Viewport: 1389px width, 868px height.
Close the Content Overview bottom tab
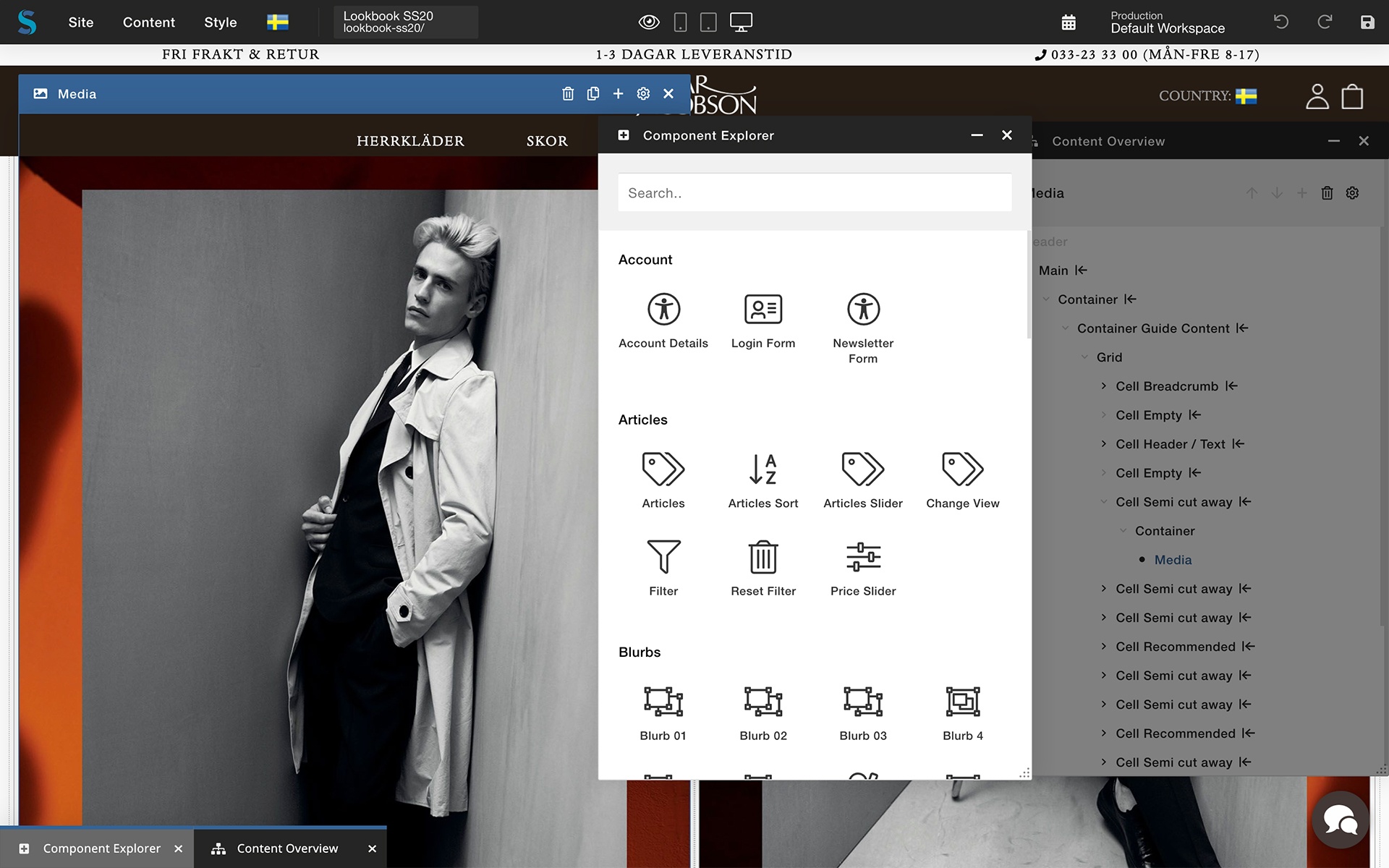click(372, 848)
